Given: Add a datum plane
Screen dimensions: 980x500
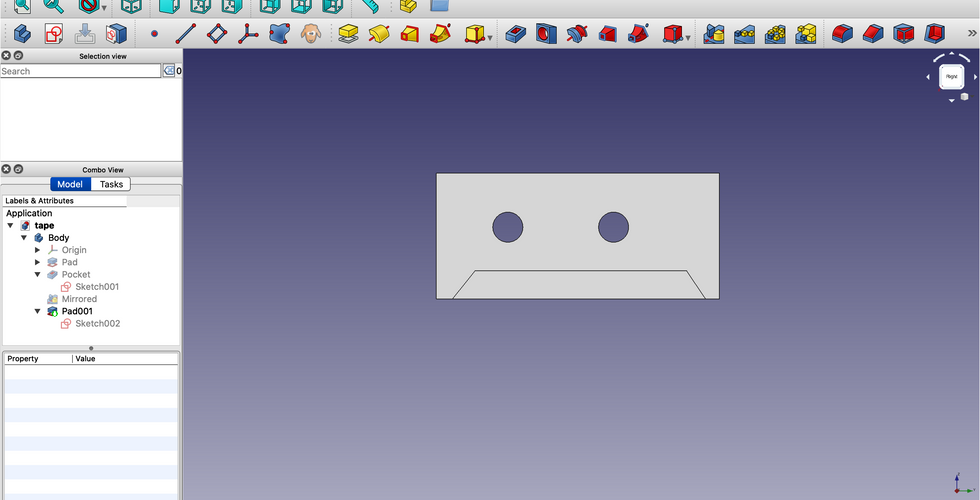Looking at the screenshot, I should [x=217, y=33].
